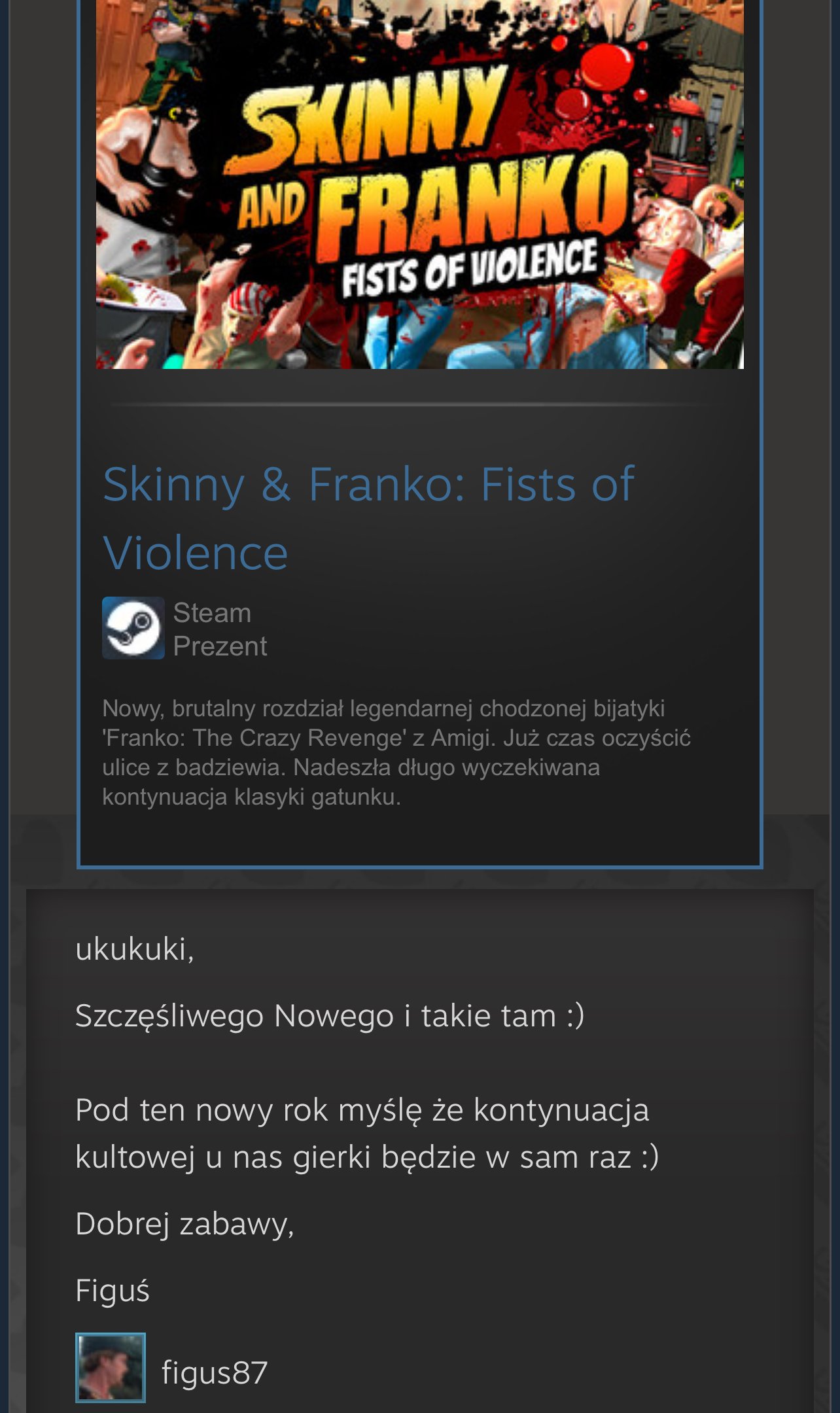Click the Steam logo icon
This screenshot has width=840, height=1413.
coord(133,628)
